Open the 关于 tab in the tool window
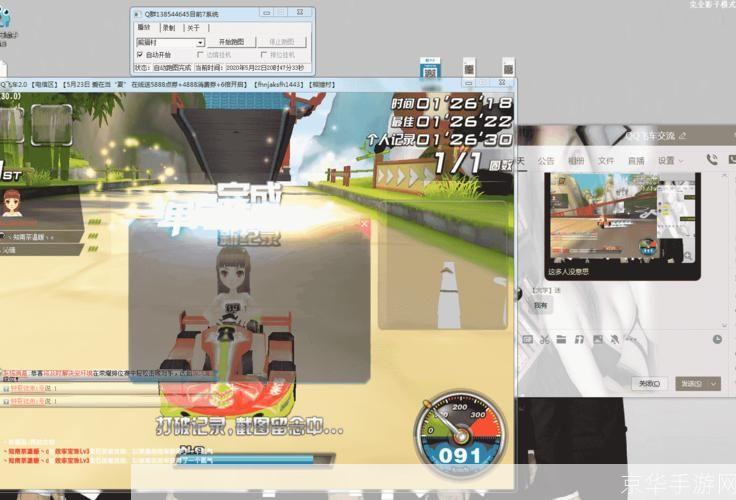 (x=193, y=28)
